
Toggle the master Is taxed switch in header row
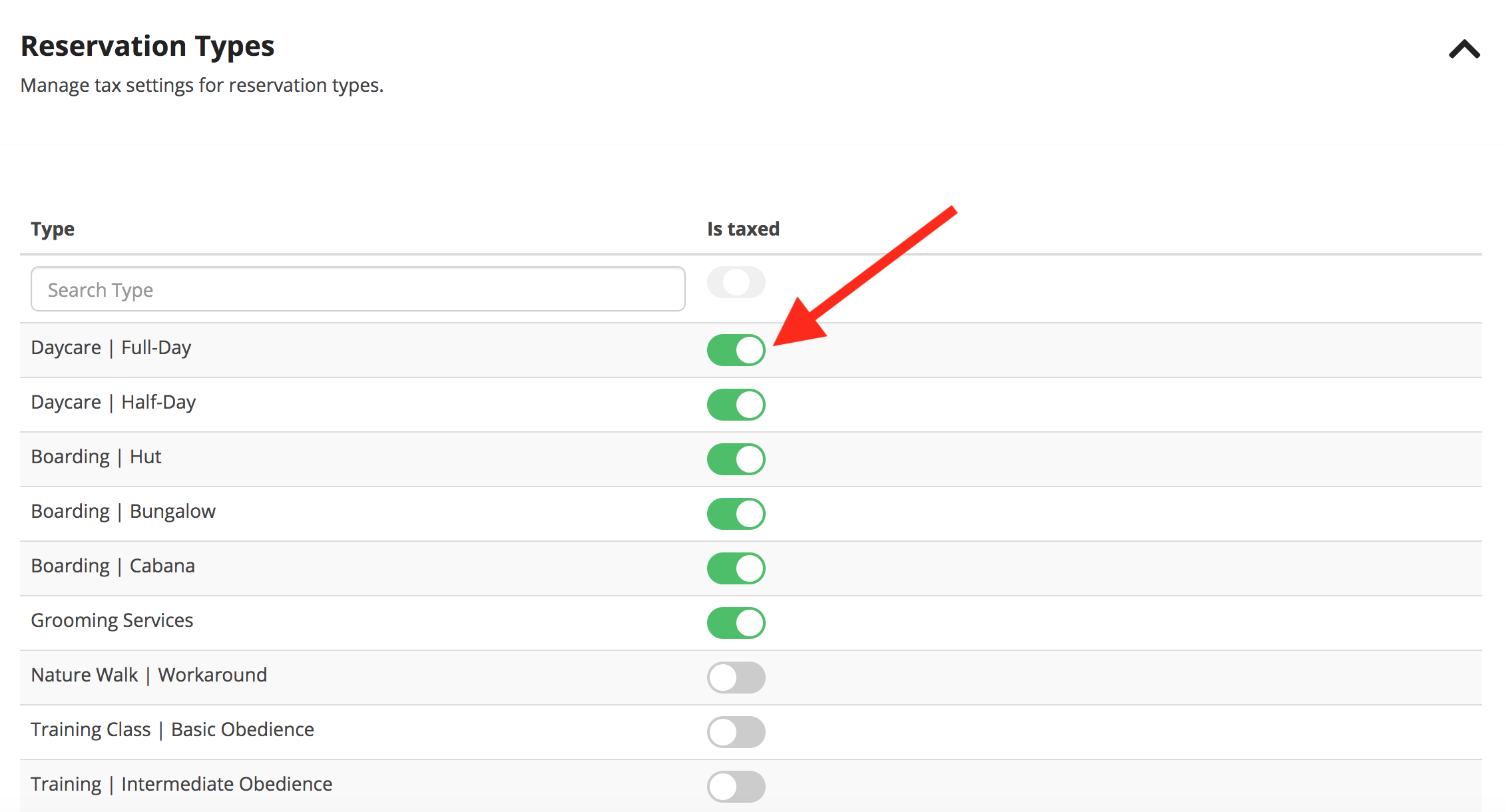tap(736, 282)
